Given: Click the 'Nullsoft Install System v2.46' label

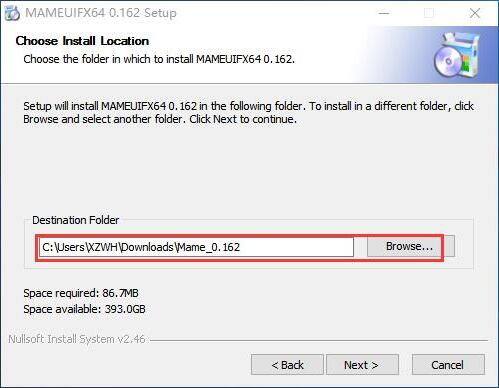Looking at the screenshot, I should pos(77,339).
